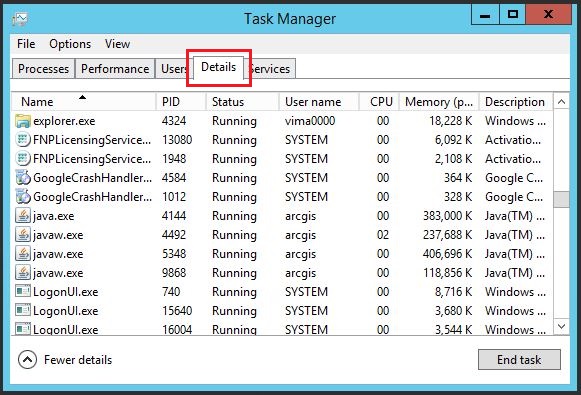
Task: Click the vima0000 user name cell
Action: pyautogui.click(x=310, y=121)
